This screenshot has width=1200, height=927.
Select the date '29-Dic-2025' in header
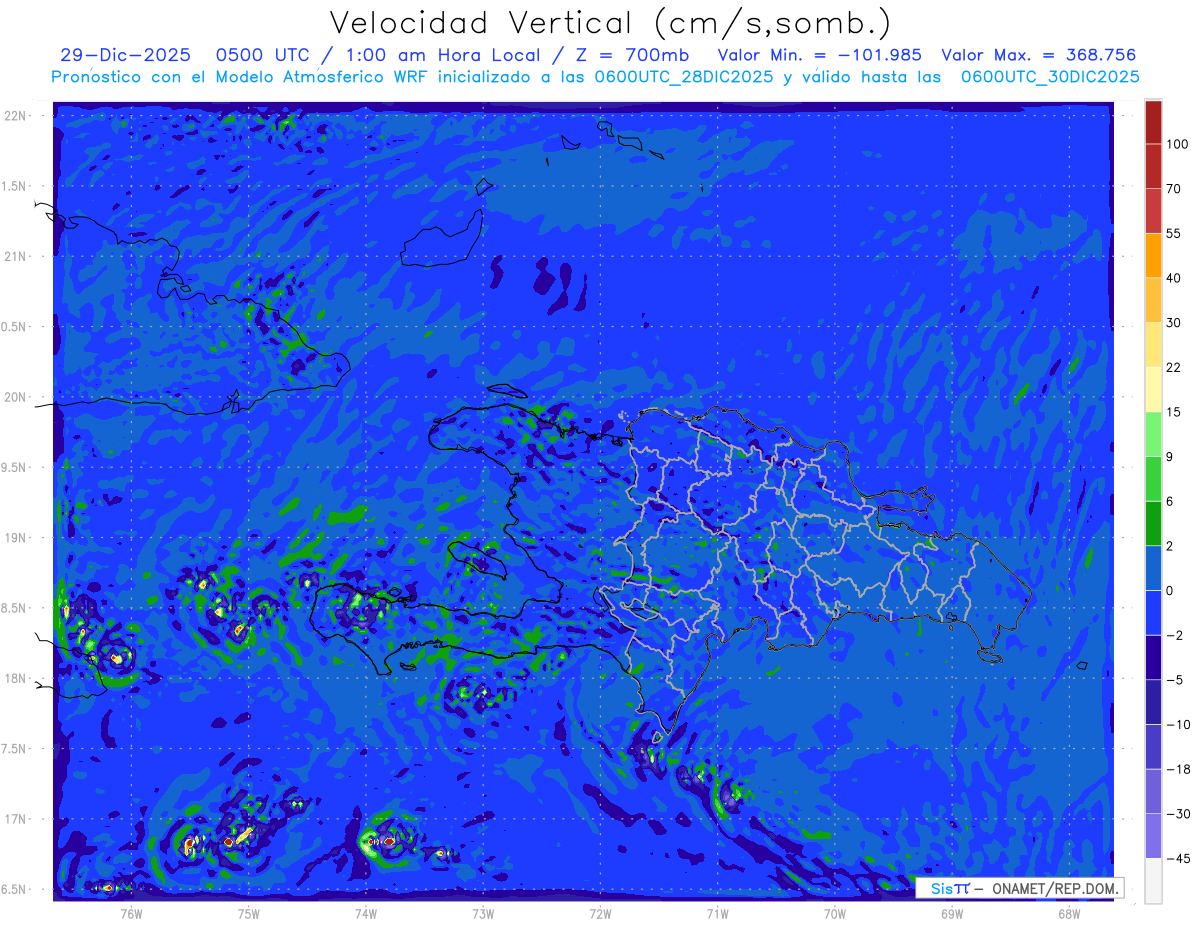[124, 55]
